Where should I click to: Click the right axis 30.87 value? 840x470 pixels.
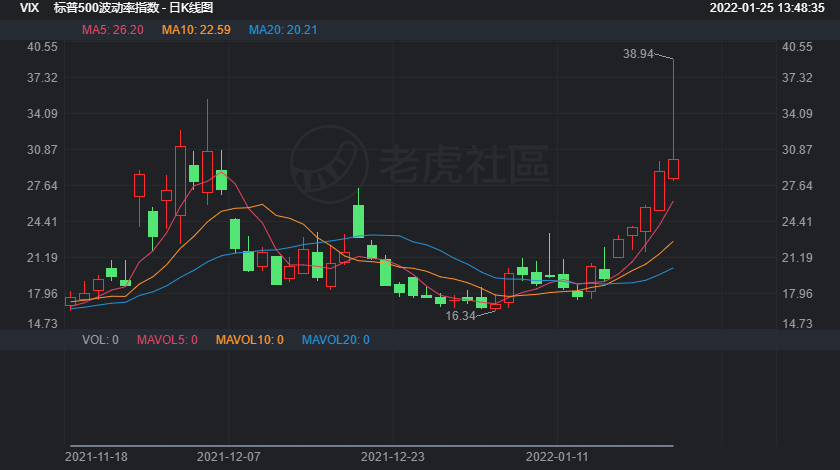coord(797,150)
